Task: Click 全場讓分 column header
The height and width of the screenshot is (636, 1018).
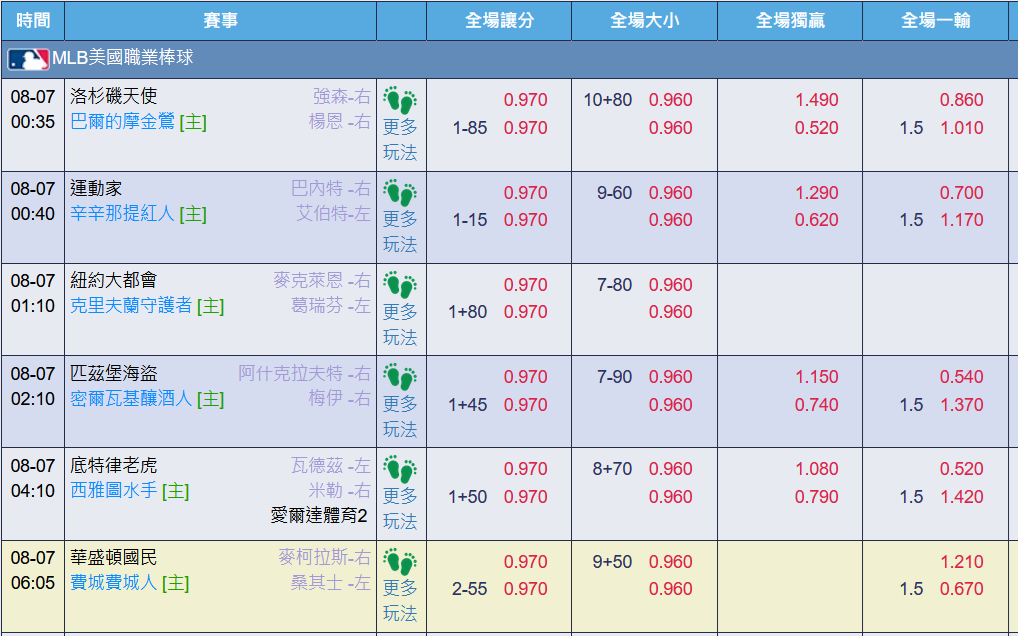Action: (x=499, y=21)
